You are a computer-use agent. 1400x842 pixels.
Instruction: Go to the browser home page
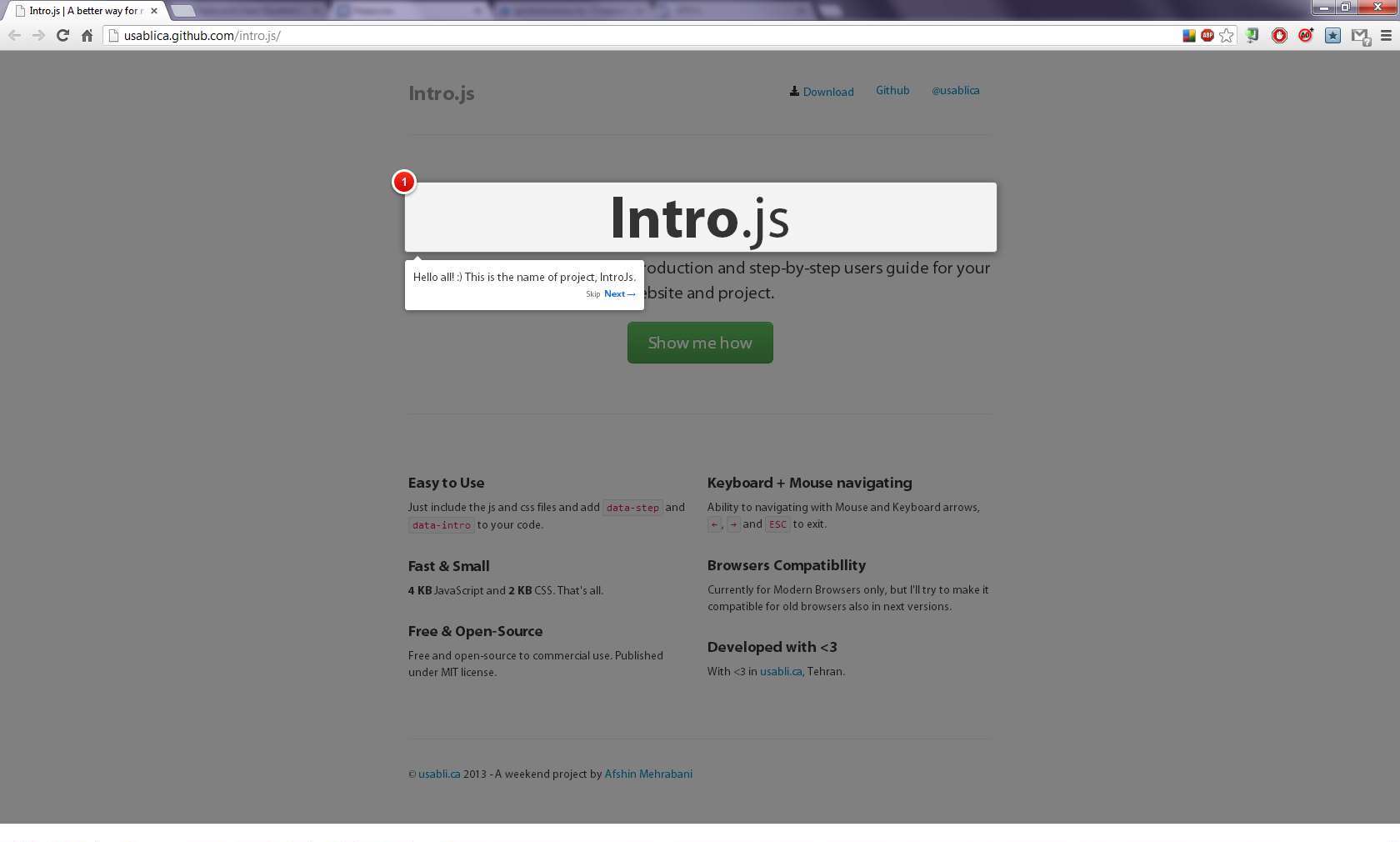pyautogui.click(x=87, y=35)
